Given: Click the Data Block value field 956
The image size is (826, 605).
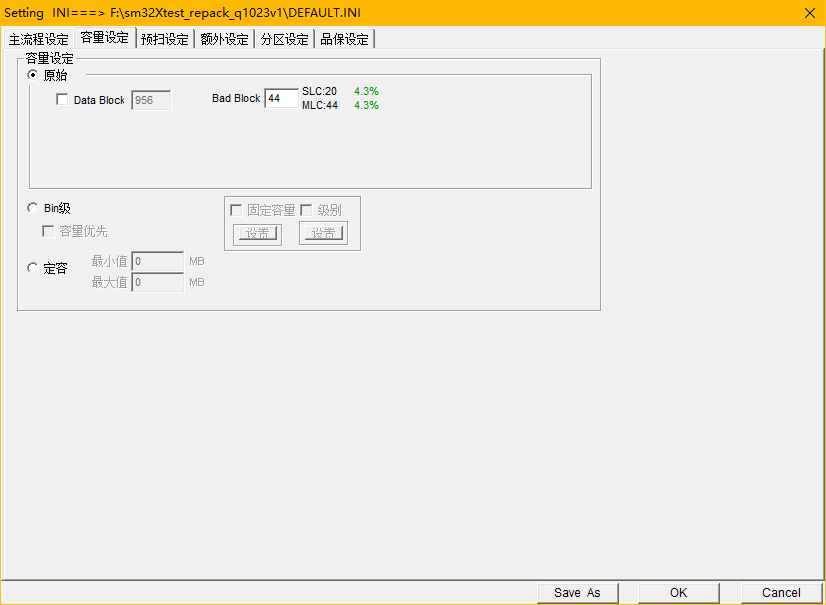Looking at the screenshot, I should click(151, 100).
